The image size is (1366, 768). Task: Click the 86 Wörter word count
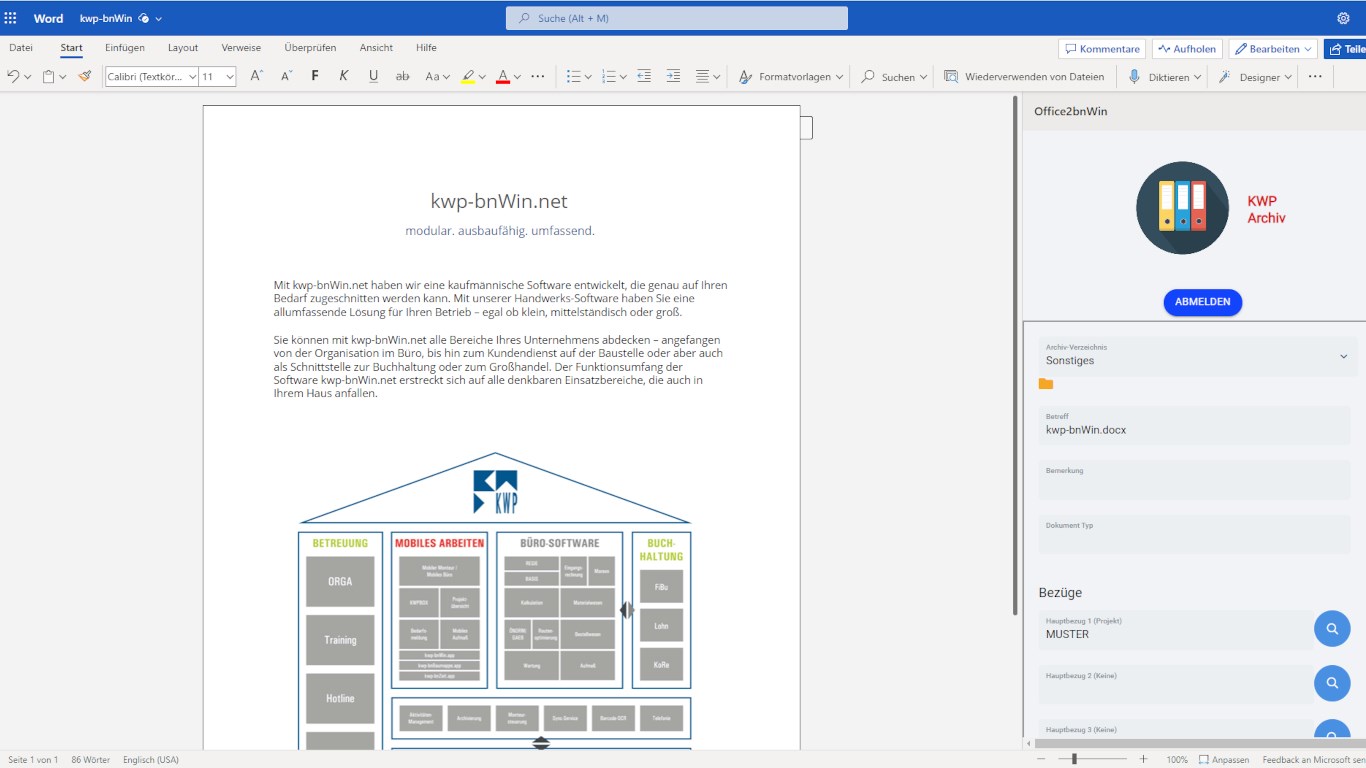click(90, 760)
